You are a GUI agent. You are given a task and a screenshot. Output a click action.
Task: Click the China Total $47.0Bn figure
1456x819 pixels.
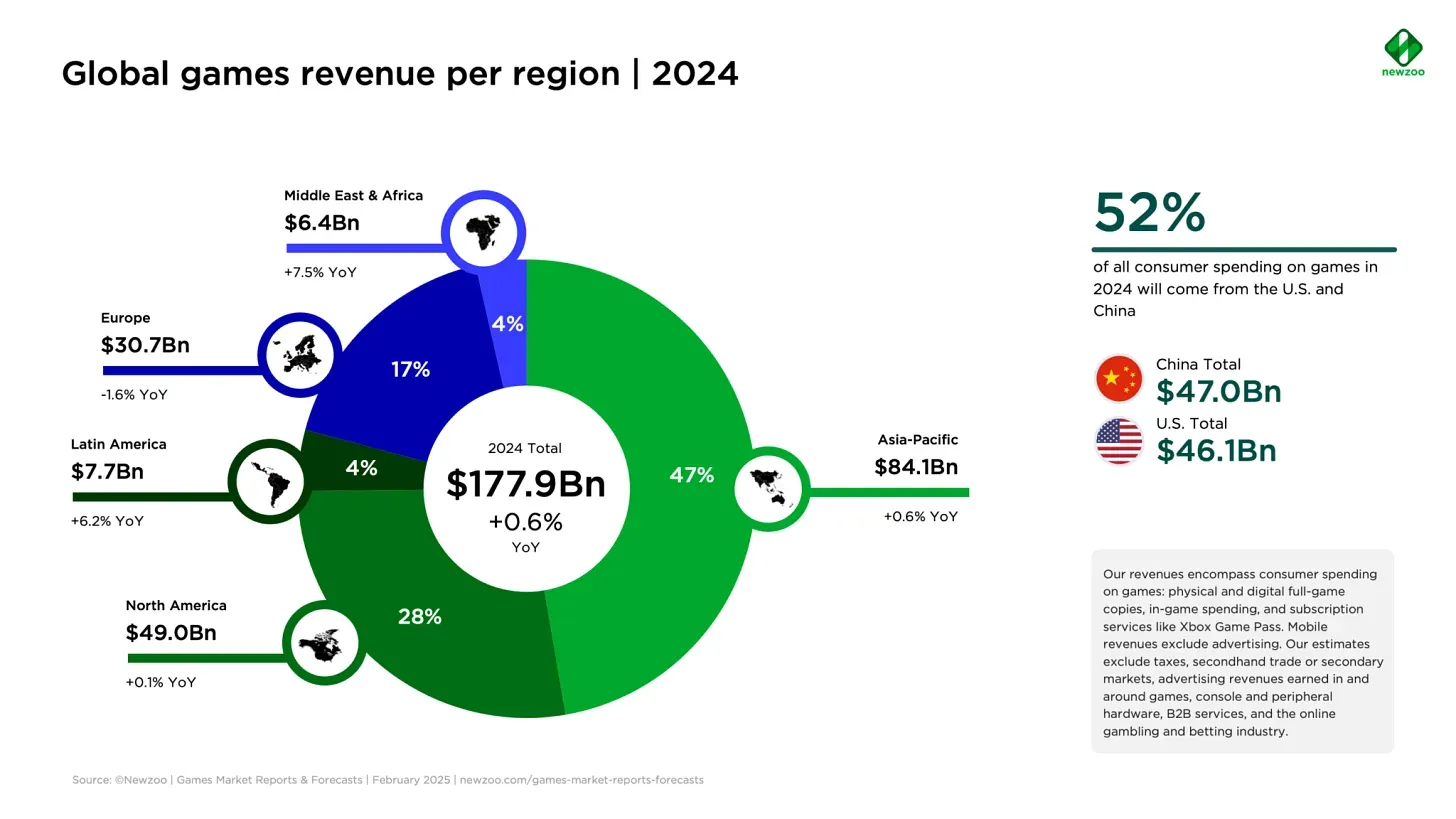1219,391
